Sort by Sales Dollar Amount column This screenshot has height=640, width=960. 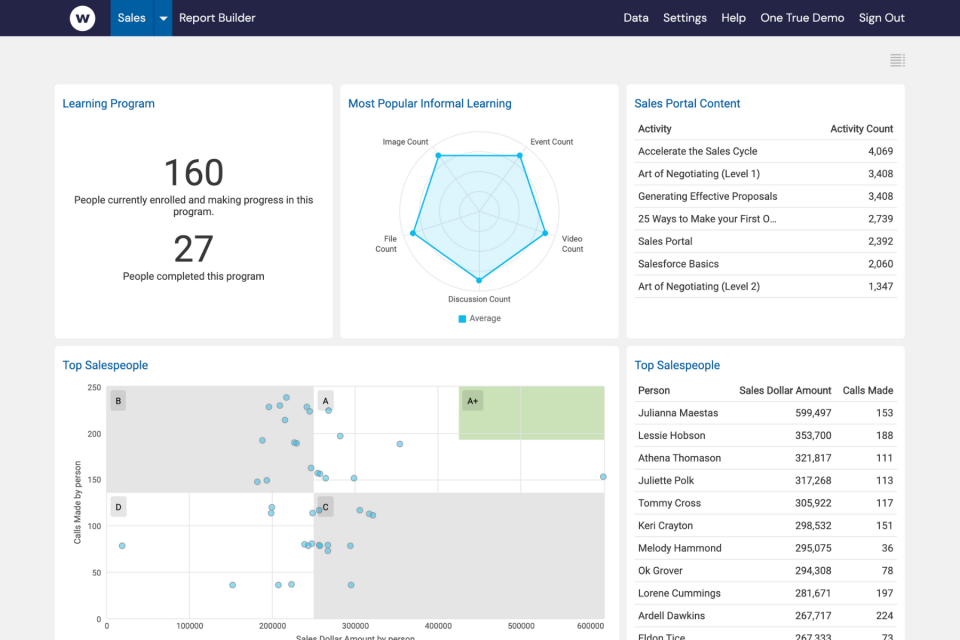785,391
